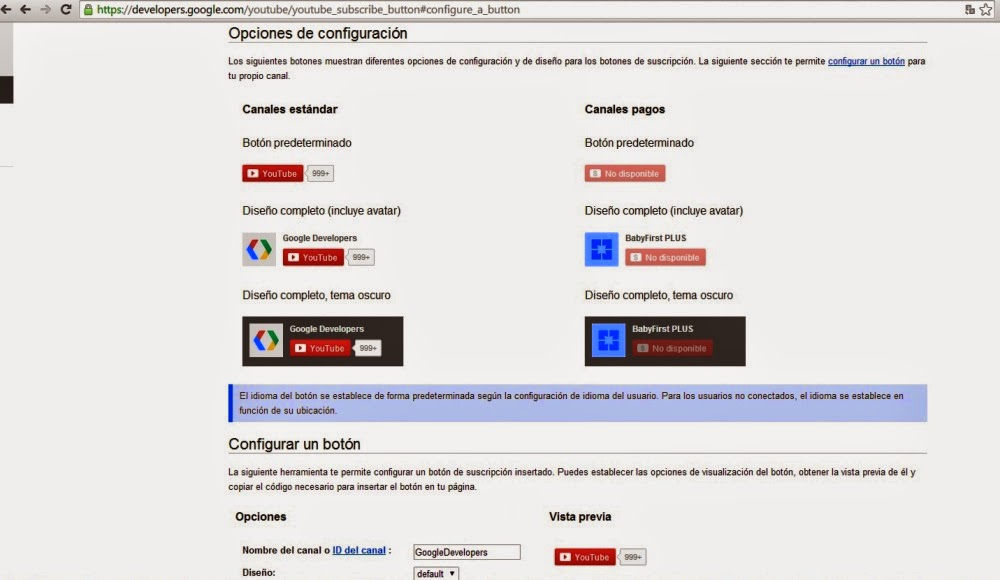Click 'No disponible' button in light BabyFirst layout
Screen dimensions: 1000x580
point(665,257)
